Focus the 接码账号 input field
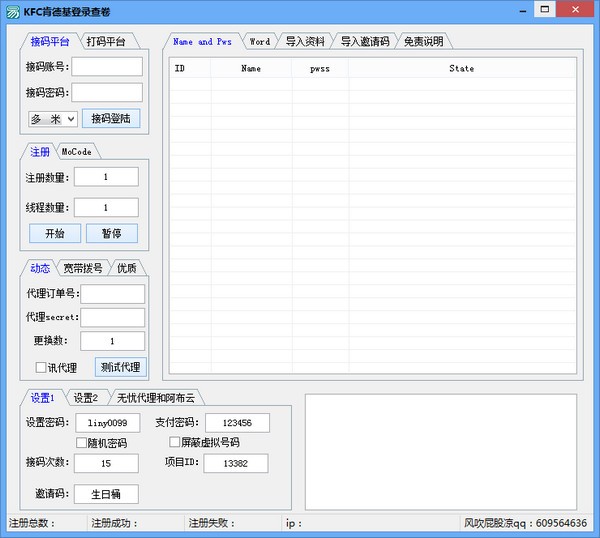The width and height of the screenshot is (600, 538). (x=107, y=67)
